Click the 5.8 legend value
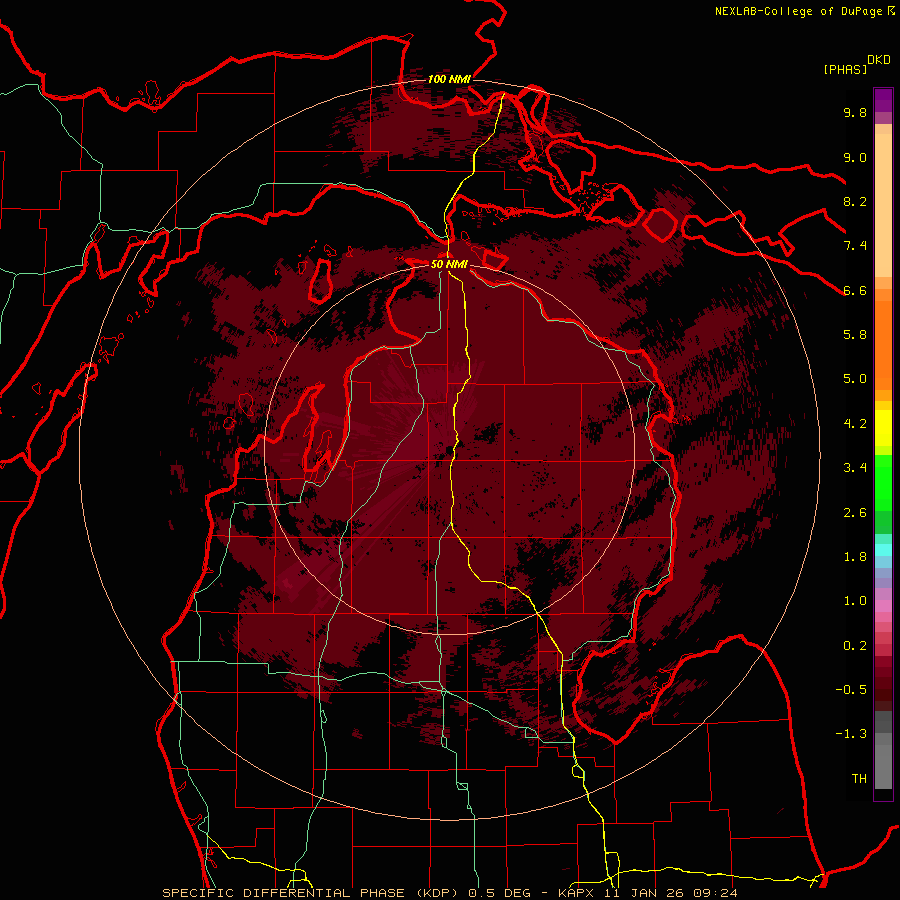Screen dimensions: 900x900 tap(855, 335)
